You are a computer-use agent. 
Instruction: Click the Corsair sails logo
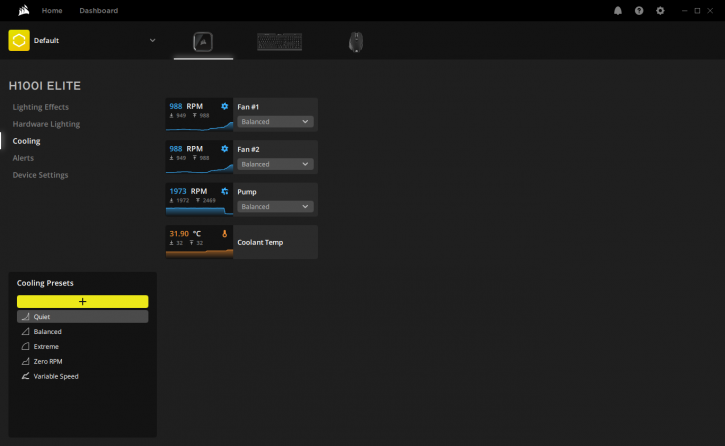coord(24,10)
